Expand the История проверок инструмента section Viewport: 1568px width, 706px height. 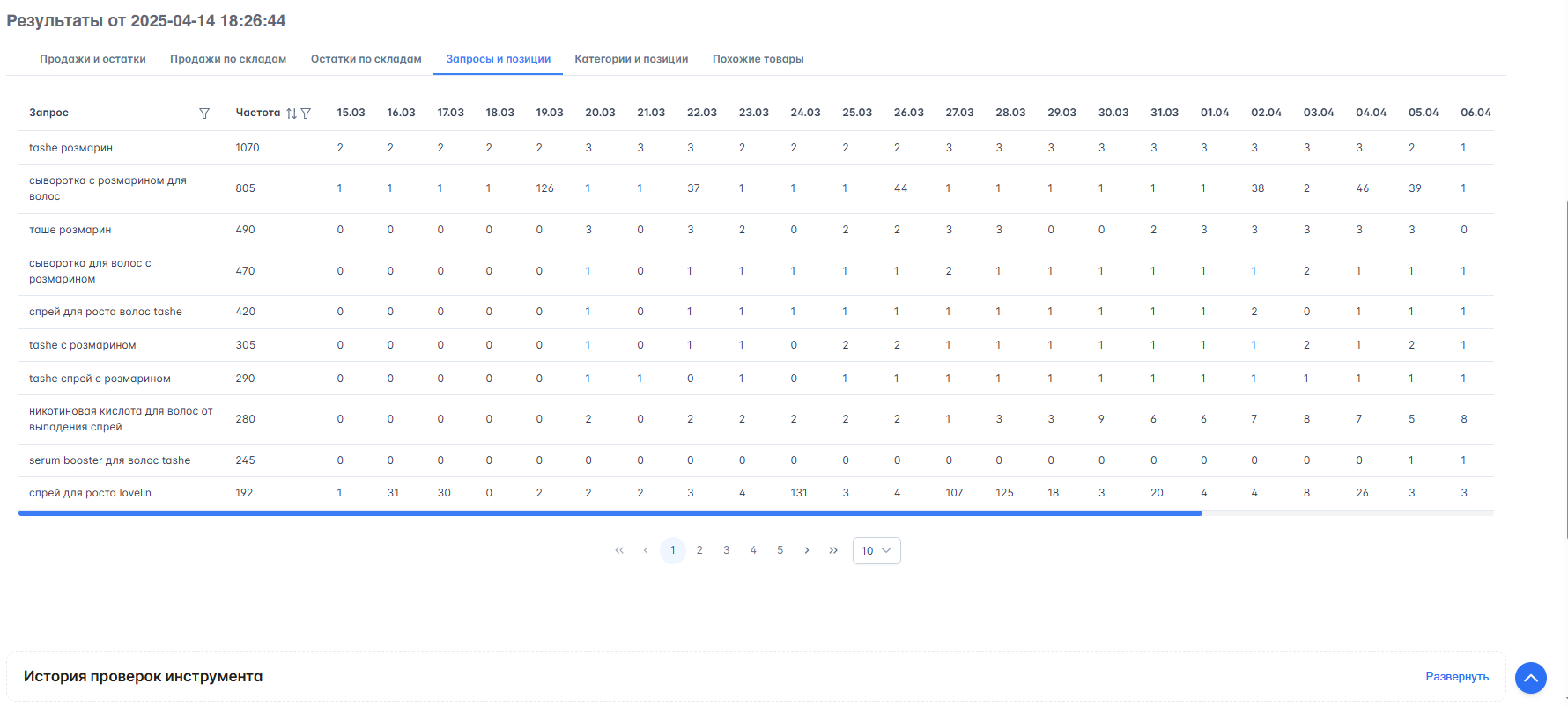pos(1456,676)
